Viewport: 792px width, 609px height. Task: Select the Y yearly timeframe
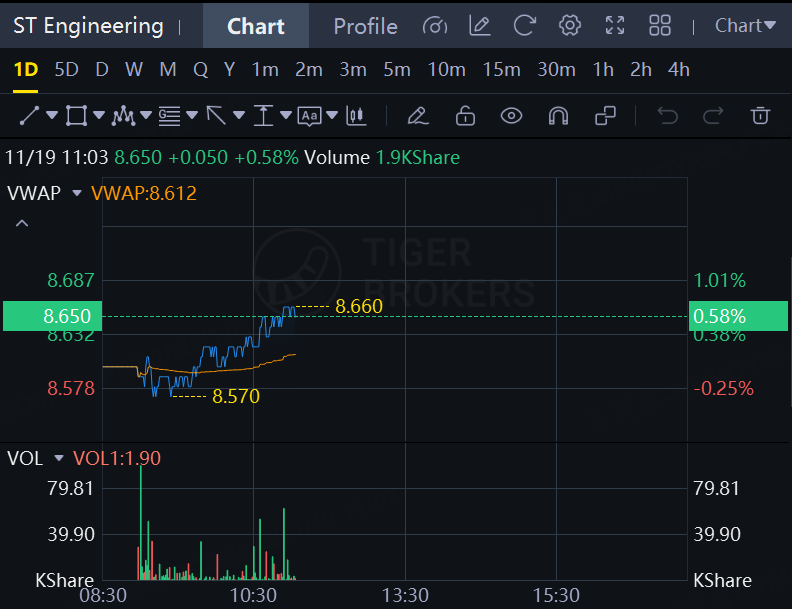[x=229, y=70]
